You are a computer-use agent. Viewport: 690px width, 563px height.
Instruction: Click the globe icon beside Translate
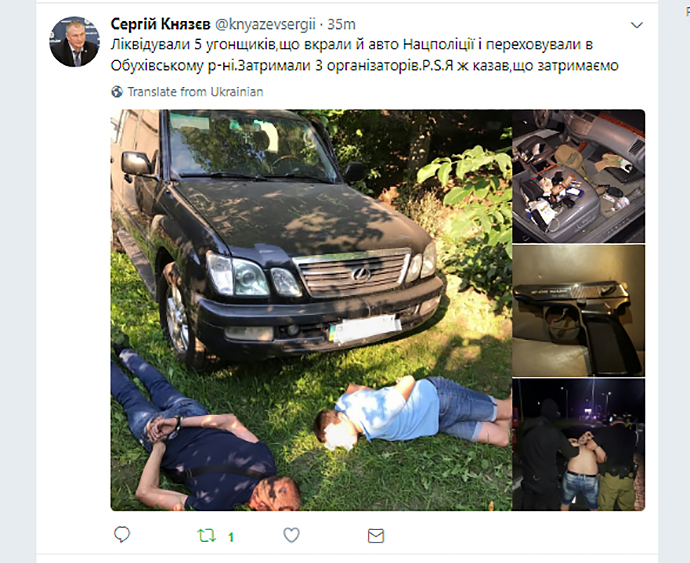point(117,92)
